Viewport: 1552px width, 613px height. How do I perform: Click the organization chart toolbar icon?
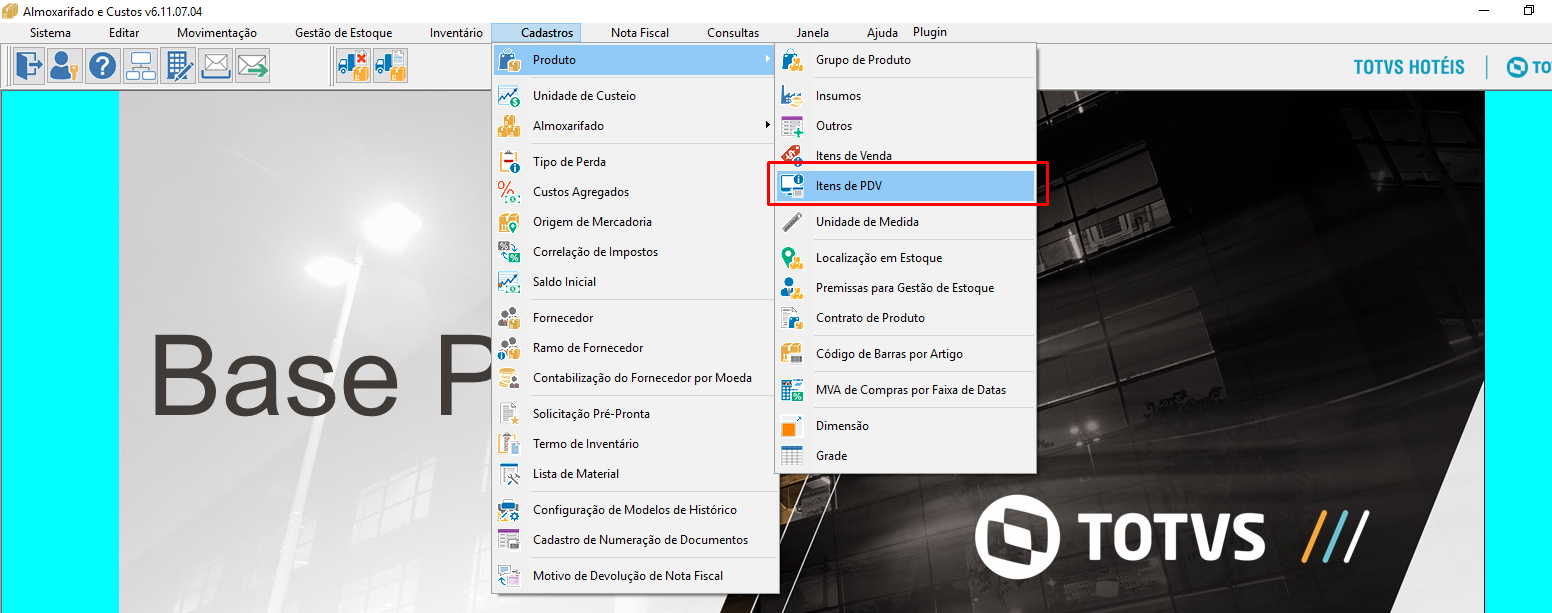click(x=141, y=67)
